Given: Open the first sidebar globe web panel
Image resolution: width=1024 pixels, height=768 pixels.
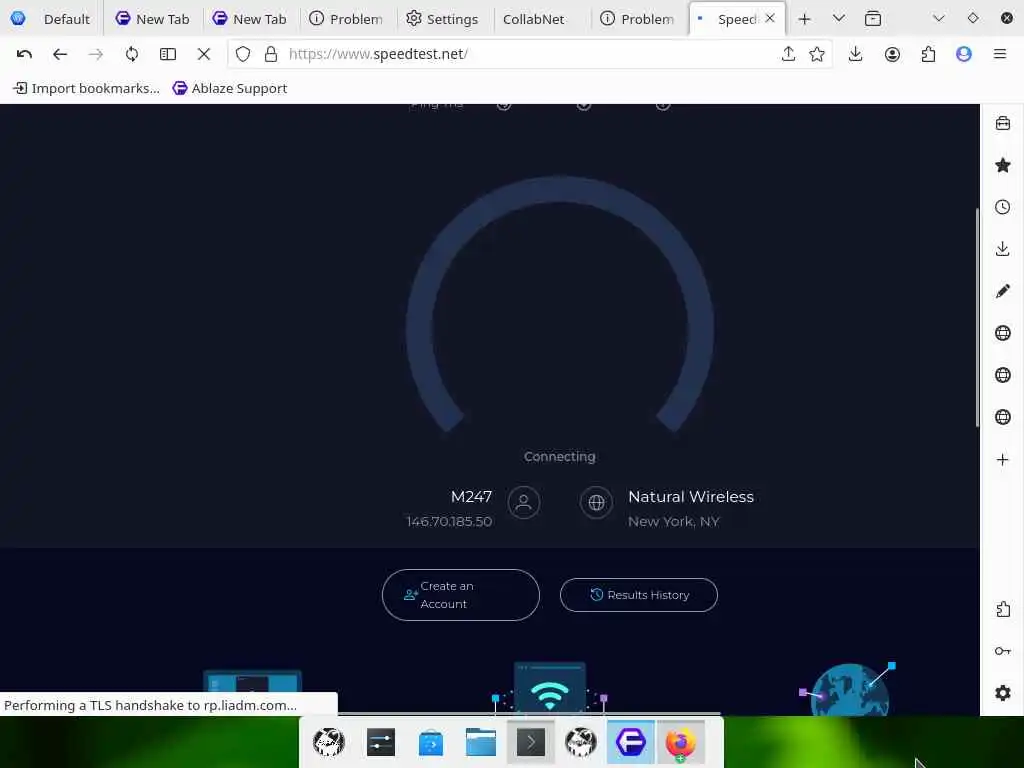Looking at the screenshot, I should [x=1003, y=333].
